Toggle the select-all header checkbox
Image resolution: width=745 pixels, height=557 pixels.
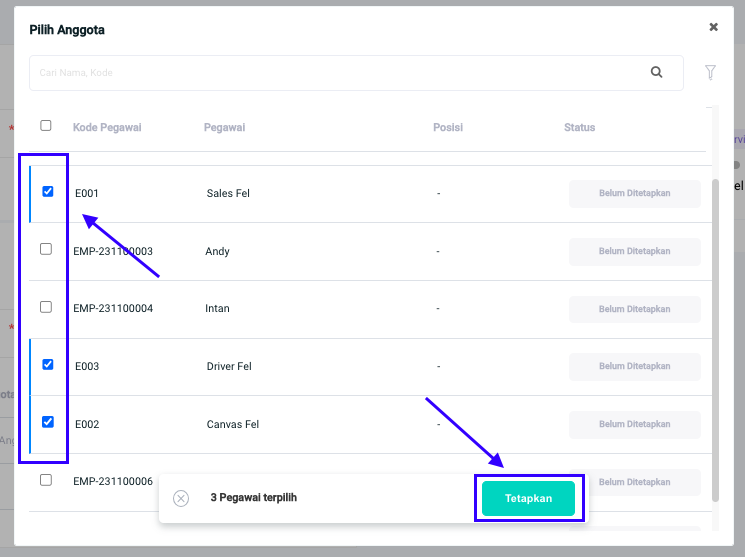coord(46,126)
